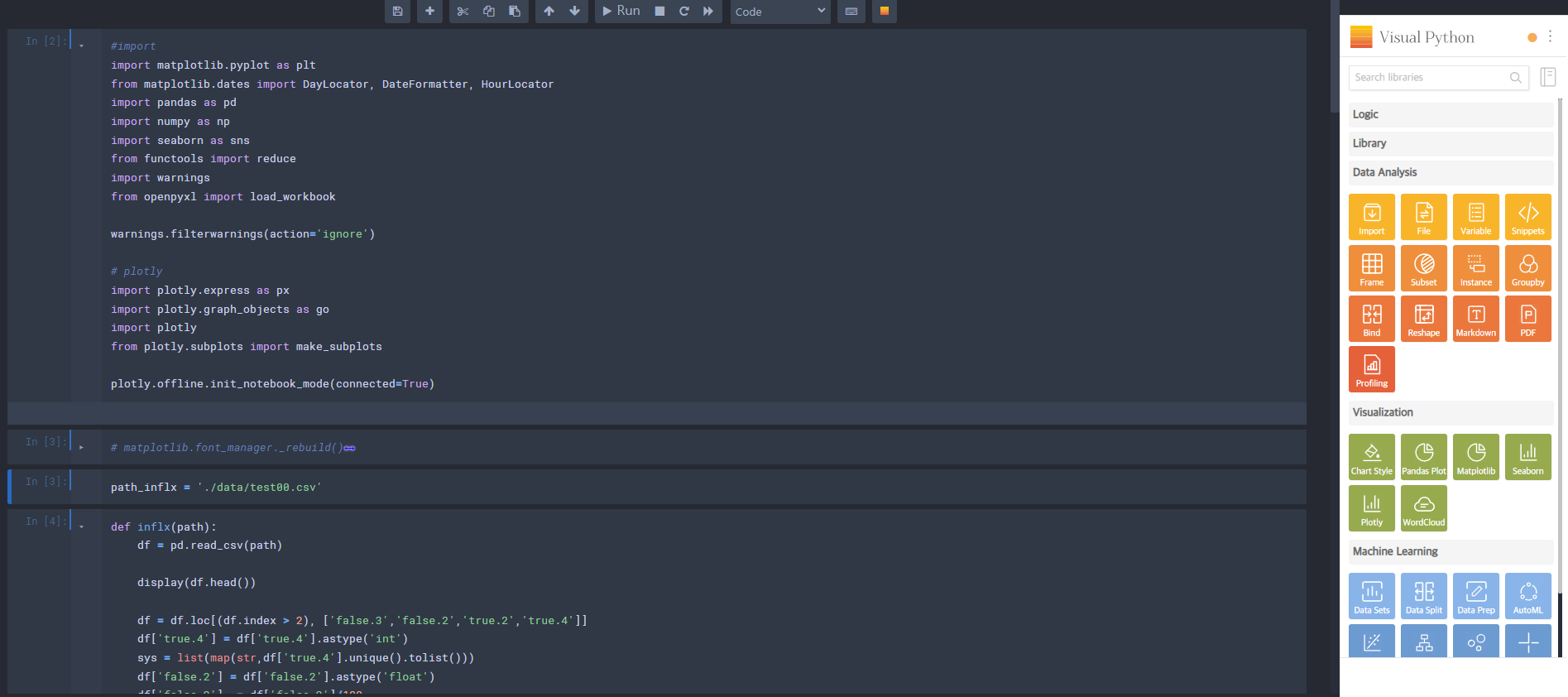Open the Pandas Plot tool
Image resolution: width=1568 pixels, height=697 pixels.
click(1424, 457)
